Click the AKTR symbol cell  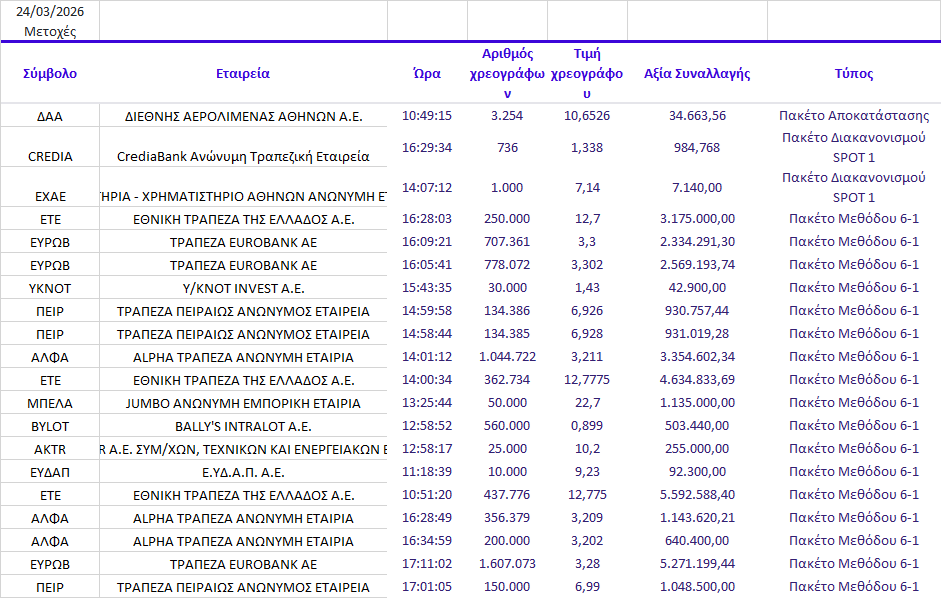pyautogui.click(x=50, y=450)
